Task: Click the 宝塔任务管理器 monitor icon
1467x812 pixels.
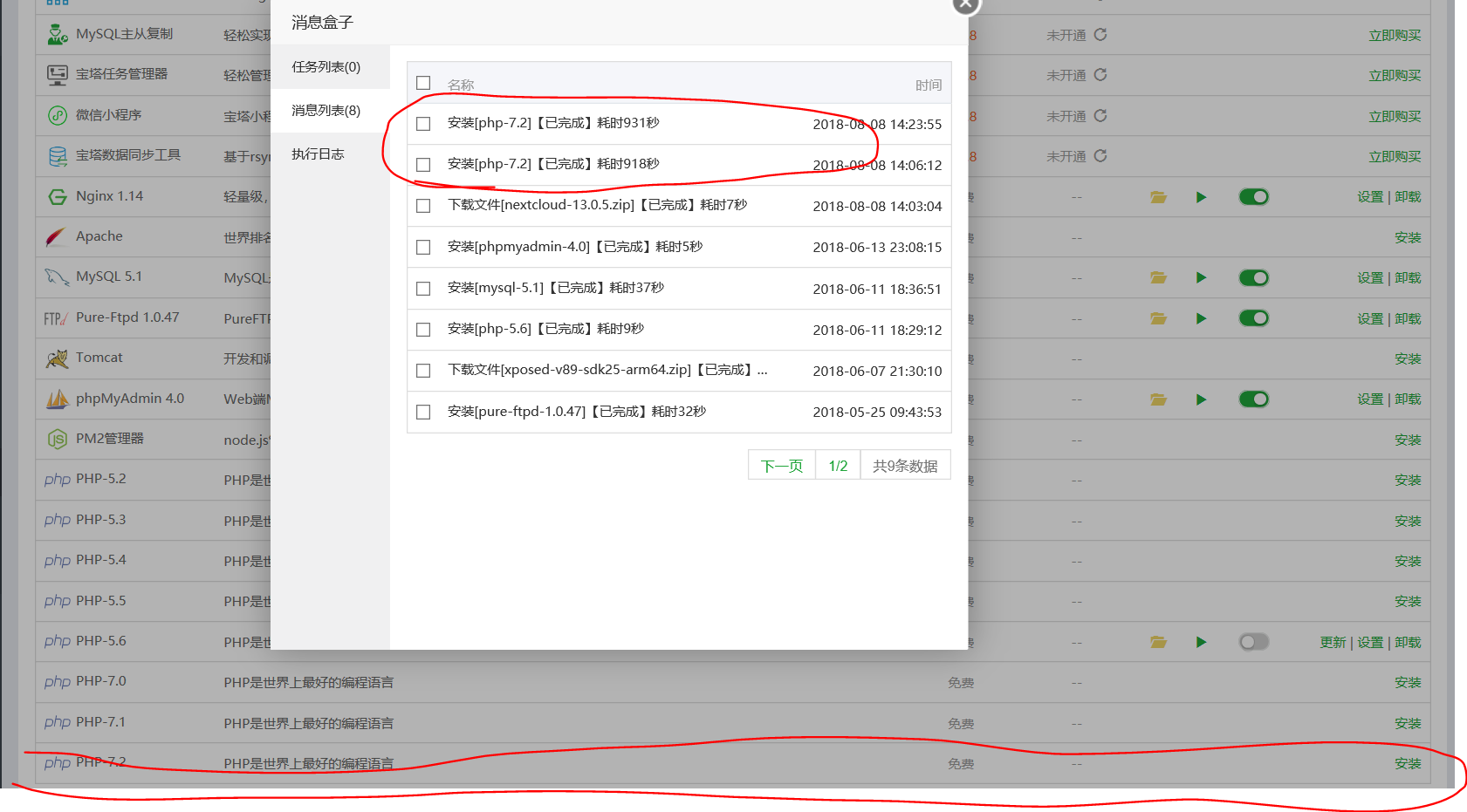Action: [x=58, y=75]
